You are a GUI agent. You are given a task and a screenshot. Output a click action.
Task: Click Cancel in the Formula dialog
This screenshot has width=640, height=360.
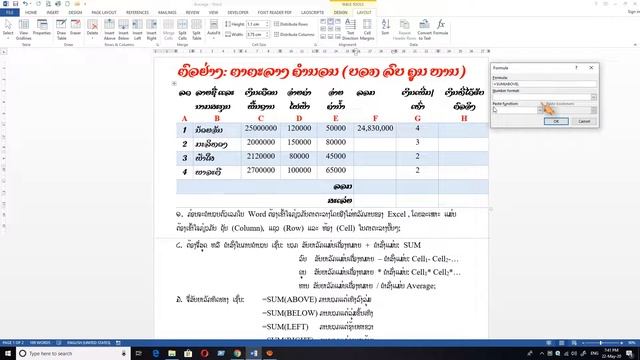click(584, 121)
